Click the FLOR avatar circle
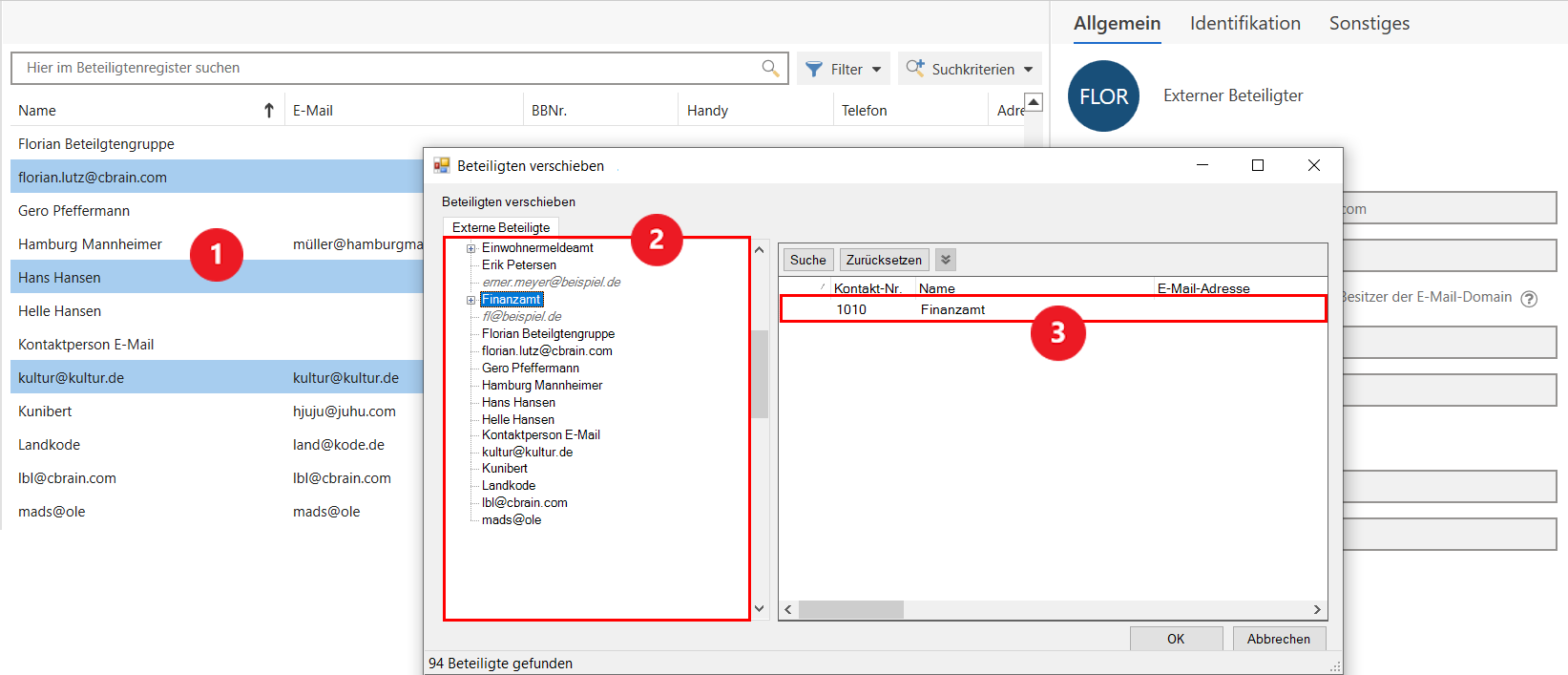The height and width of the screenshot is (675, 1568). pos(1103,96)
